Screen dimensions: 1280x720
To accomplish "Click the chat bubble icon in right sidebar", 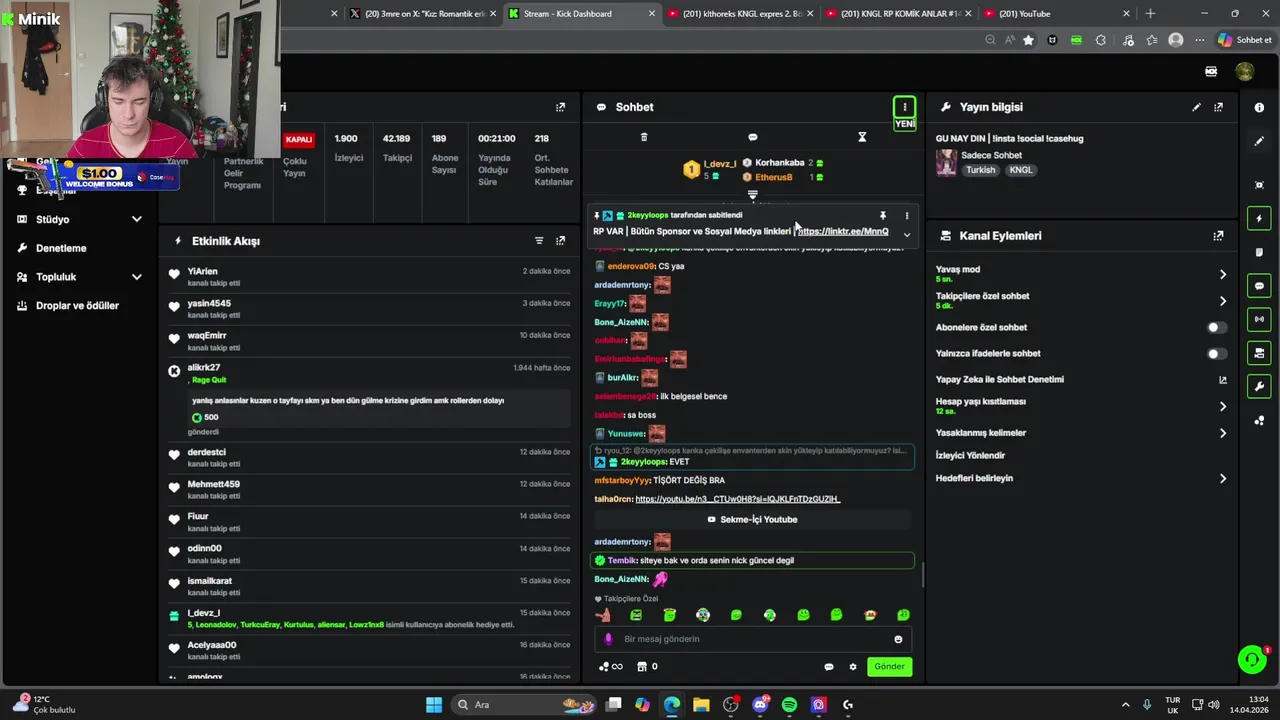I will click(1259, 286).
